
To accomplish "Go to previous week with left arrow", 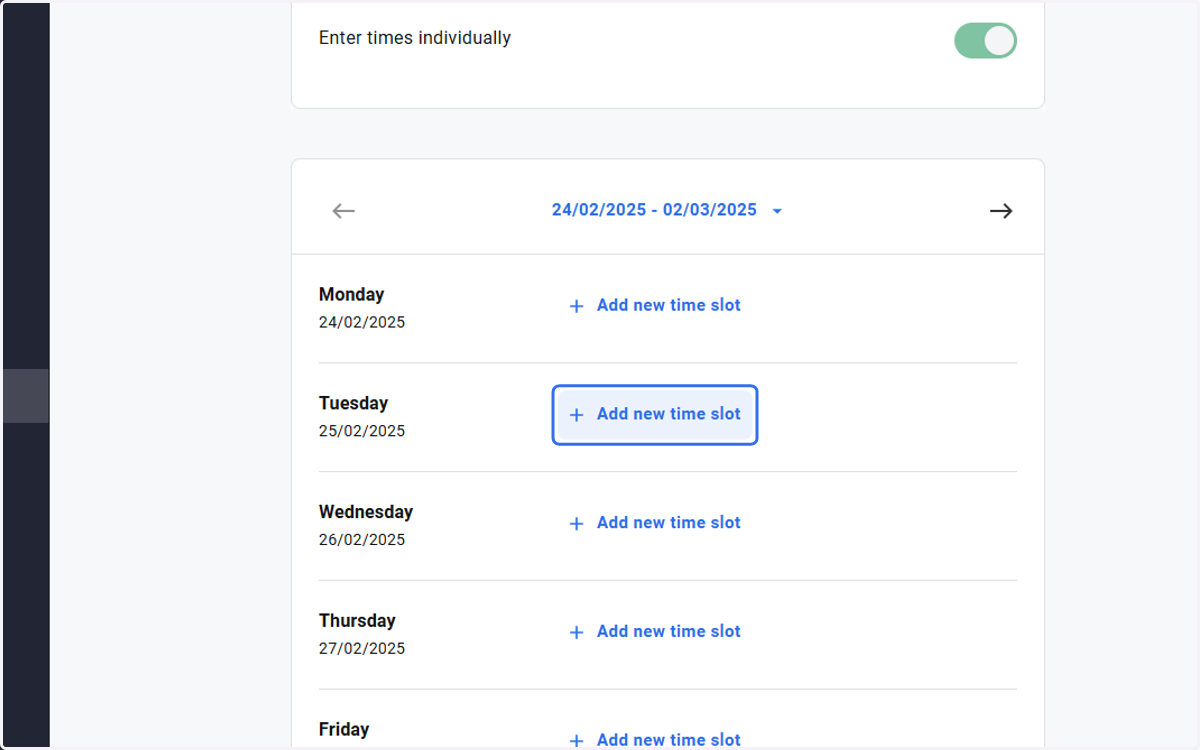I will point(344,211).
